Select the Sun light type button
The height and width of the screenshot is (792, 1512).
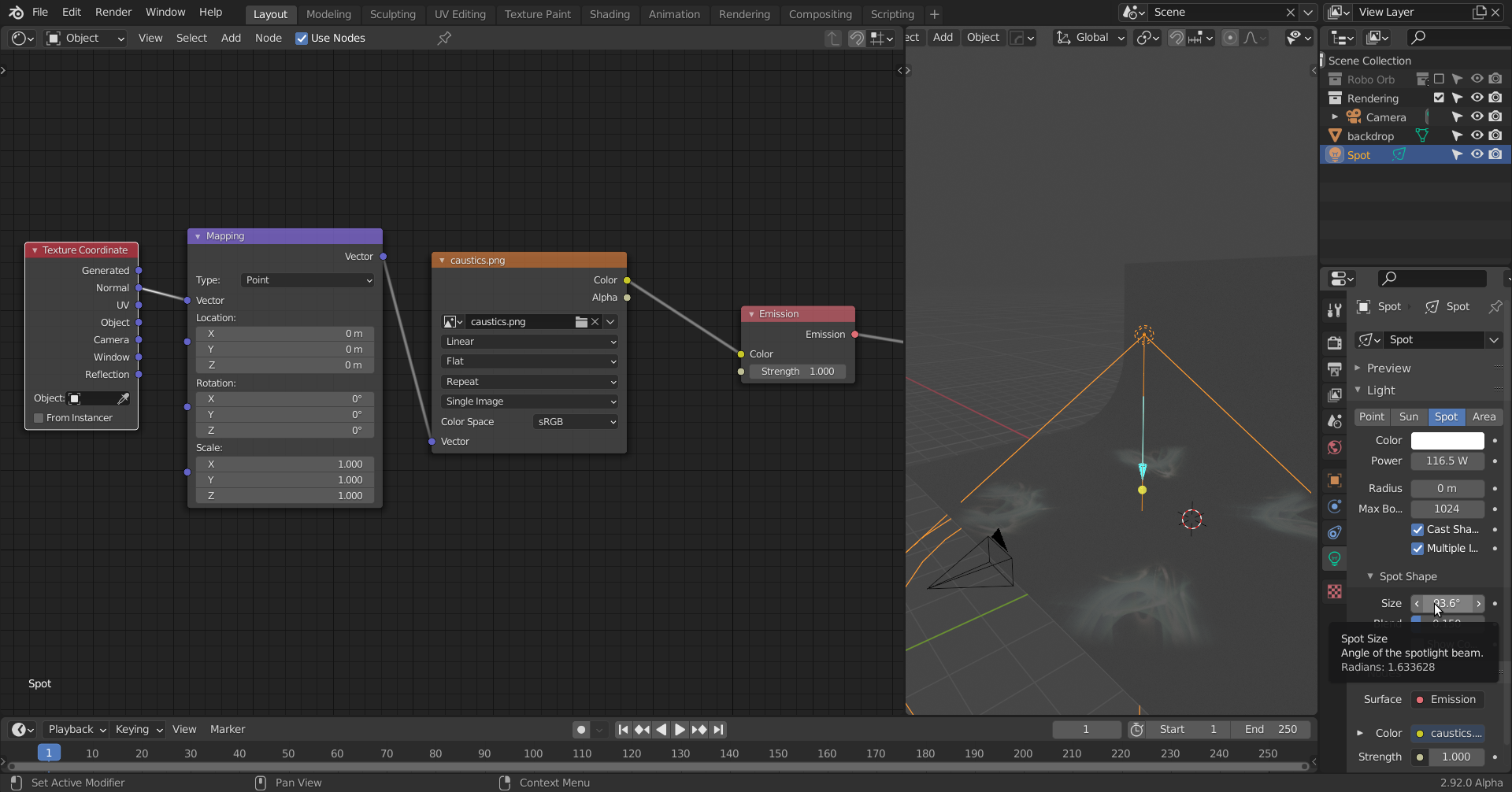click(x=1409, y=416)
